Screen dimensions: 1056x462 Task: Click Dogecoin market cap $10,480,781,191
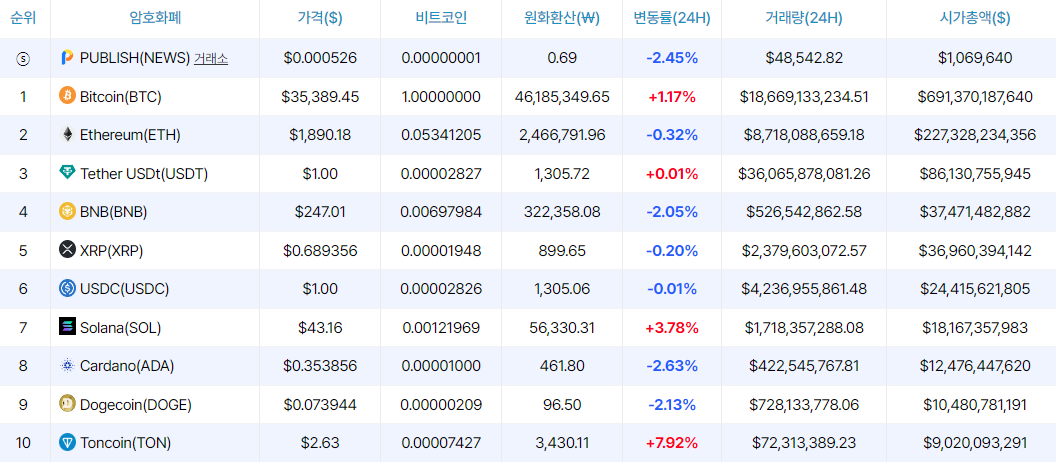975,405
